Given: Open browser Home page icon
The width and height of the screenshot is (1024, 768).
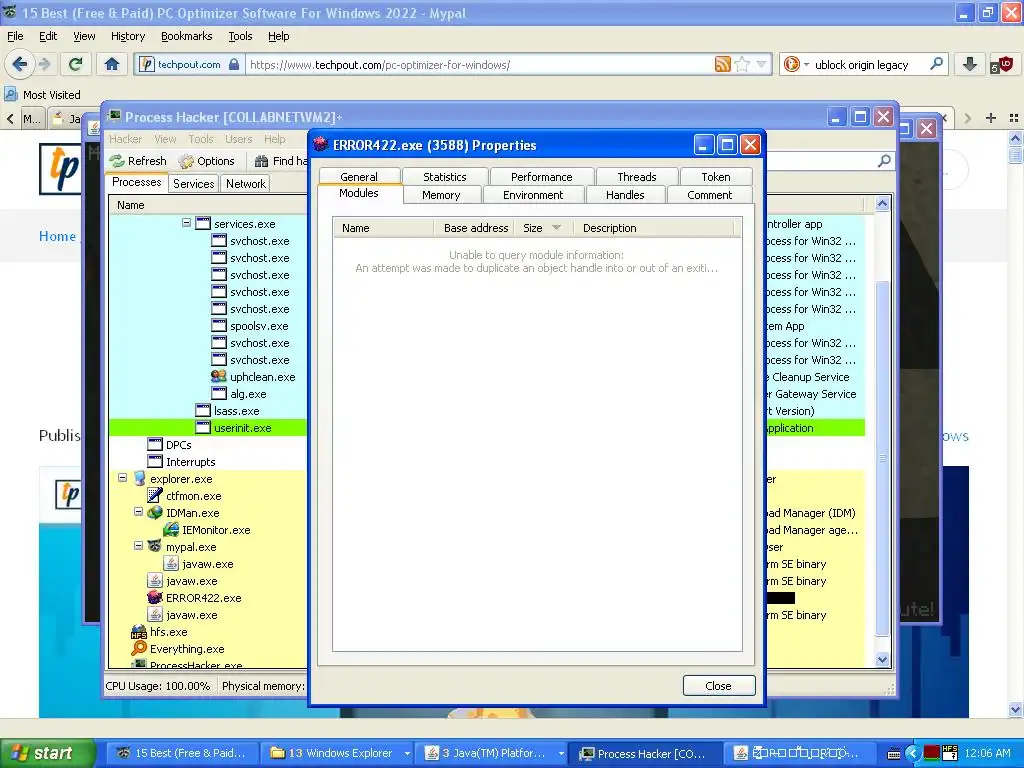Looking at the screenshot, I should pyautogui.click(x=112, y=64).
